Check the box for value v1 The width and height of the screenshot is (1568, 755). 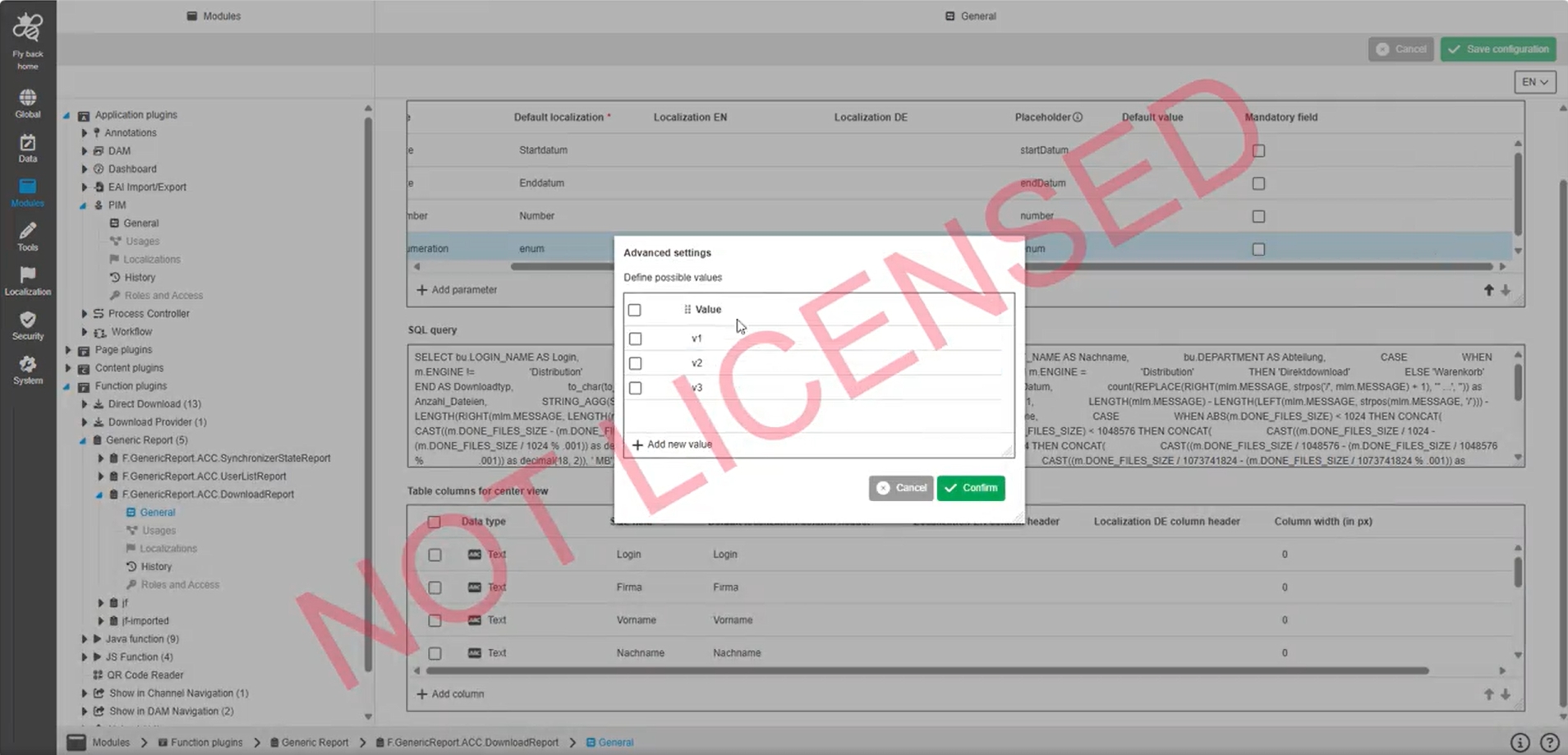coord(636,338)
